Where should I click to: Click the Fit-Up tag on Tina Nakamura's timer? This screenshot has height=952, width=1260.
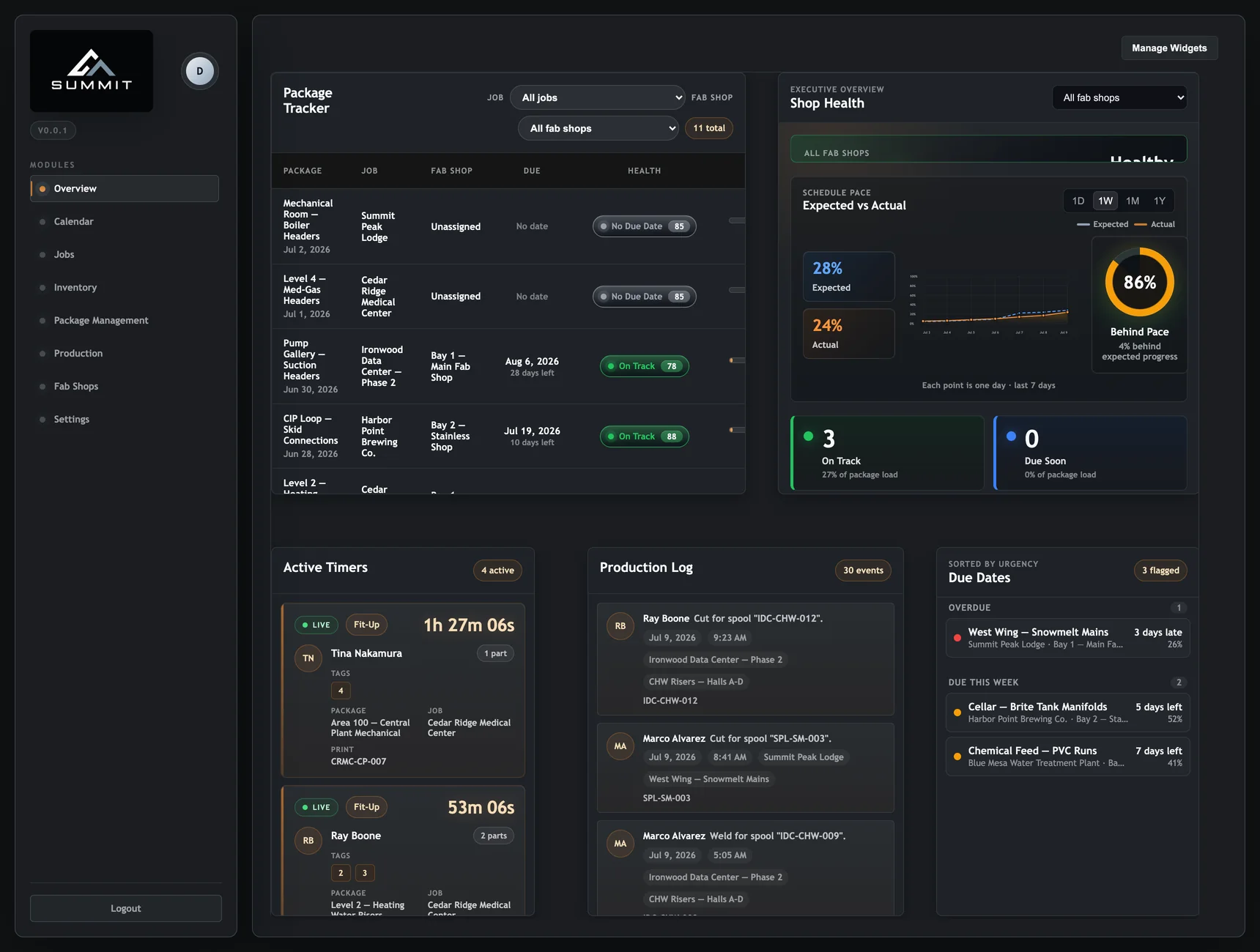tap(366, 625)
